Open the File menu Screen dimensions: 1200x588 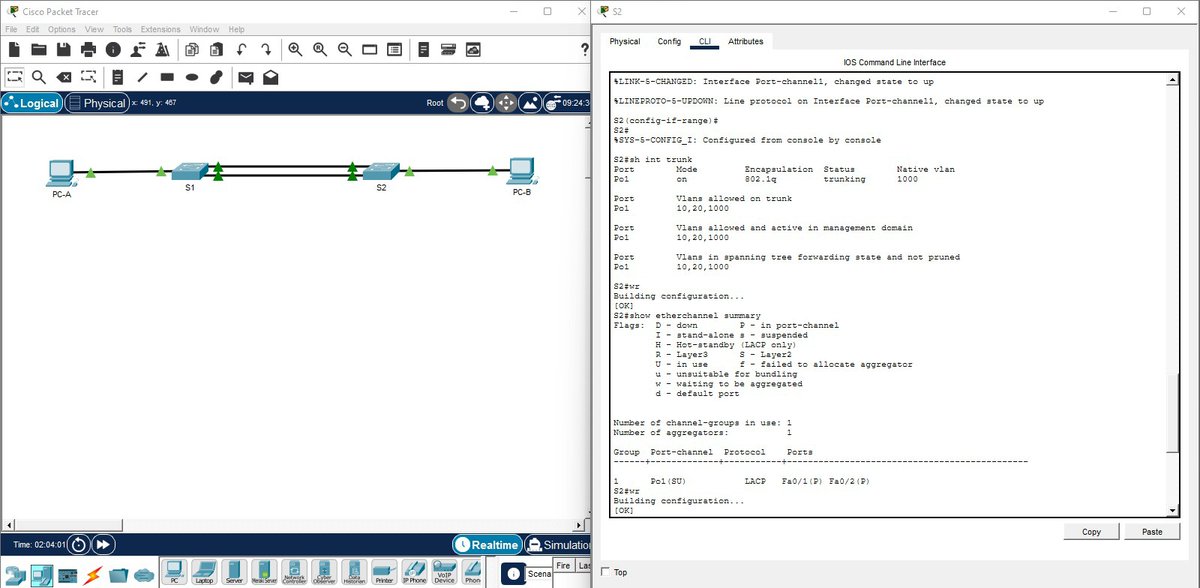coord(12,29)
